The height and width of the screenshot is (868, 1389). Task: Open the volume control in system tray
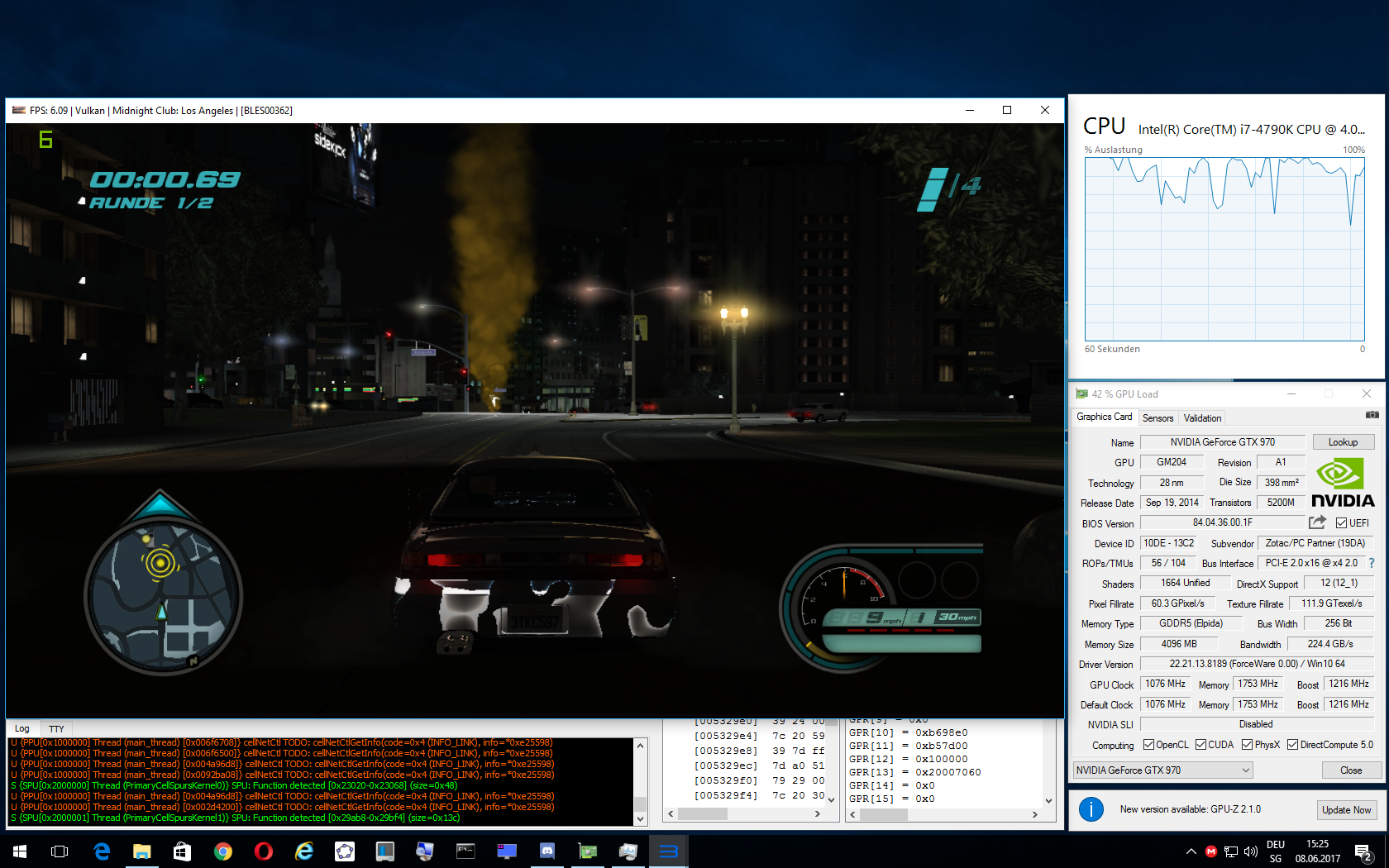pos(1251,851)
